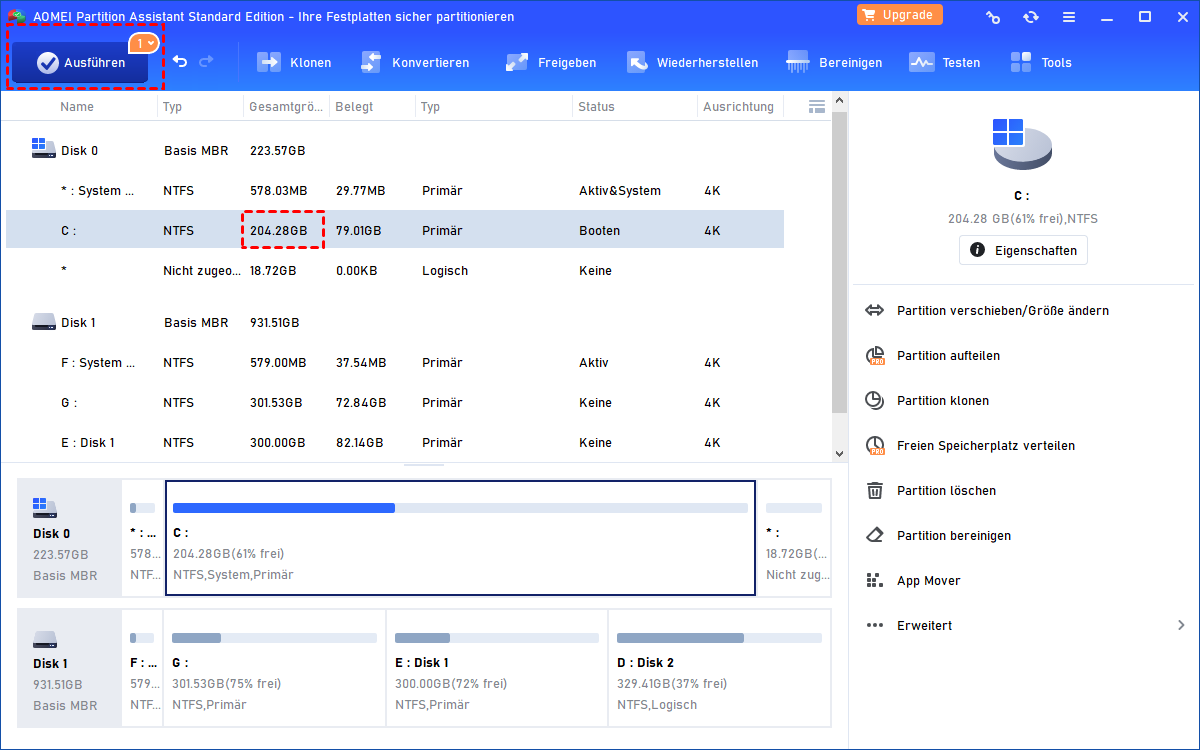This screenshot has height=750, width=1200.
Task: Click the C: drive icon in right panel
Action: [x=1022, y=145]
